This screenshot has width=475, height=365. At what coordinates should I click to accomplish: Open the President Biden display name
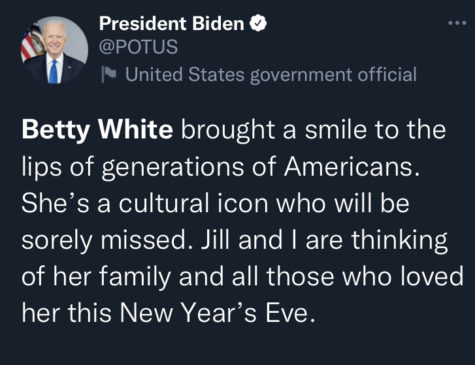click(x=171, y=24)
